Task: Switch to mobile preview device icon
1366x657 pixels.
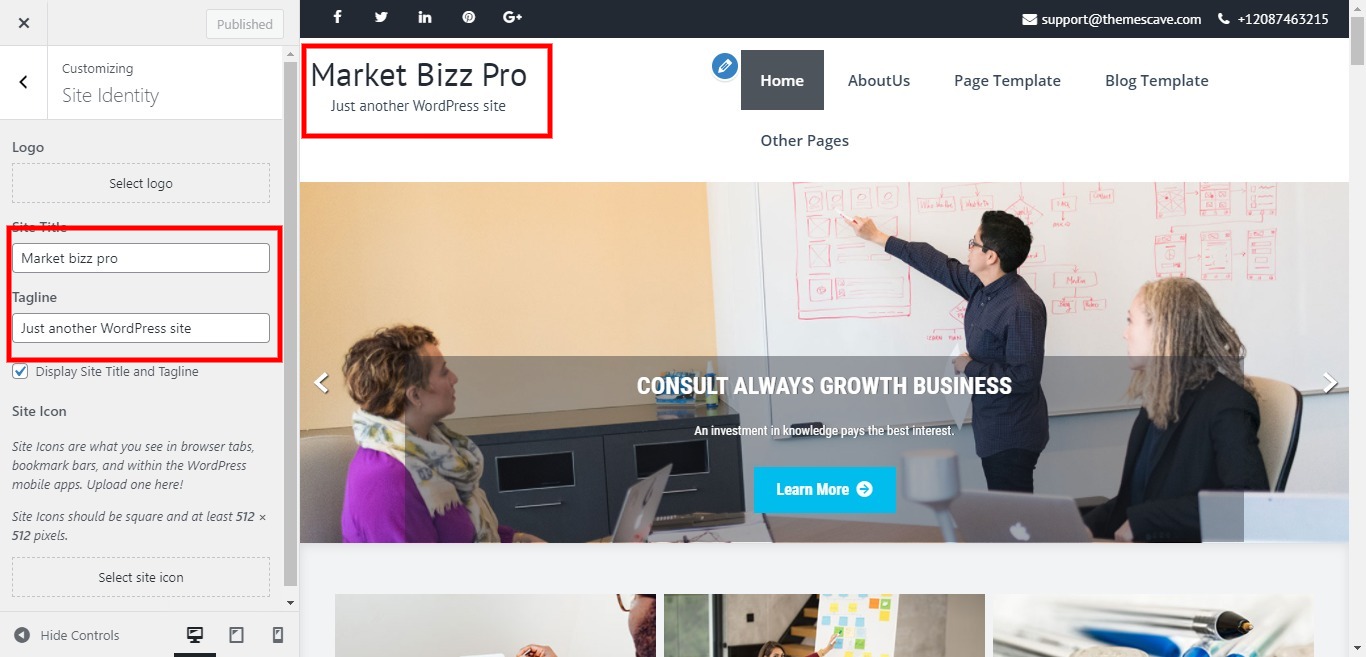Action: (278, 635)
